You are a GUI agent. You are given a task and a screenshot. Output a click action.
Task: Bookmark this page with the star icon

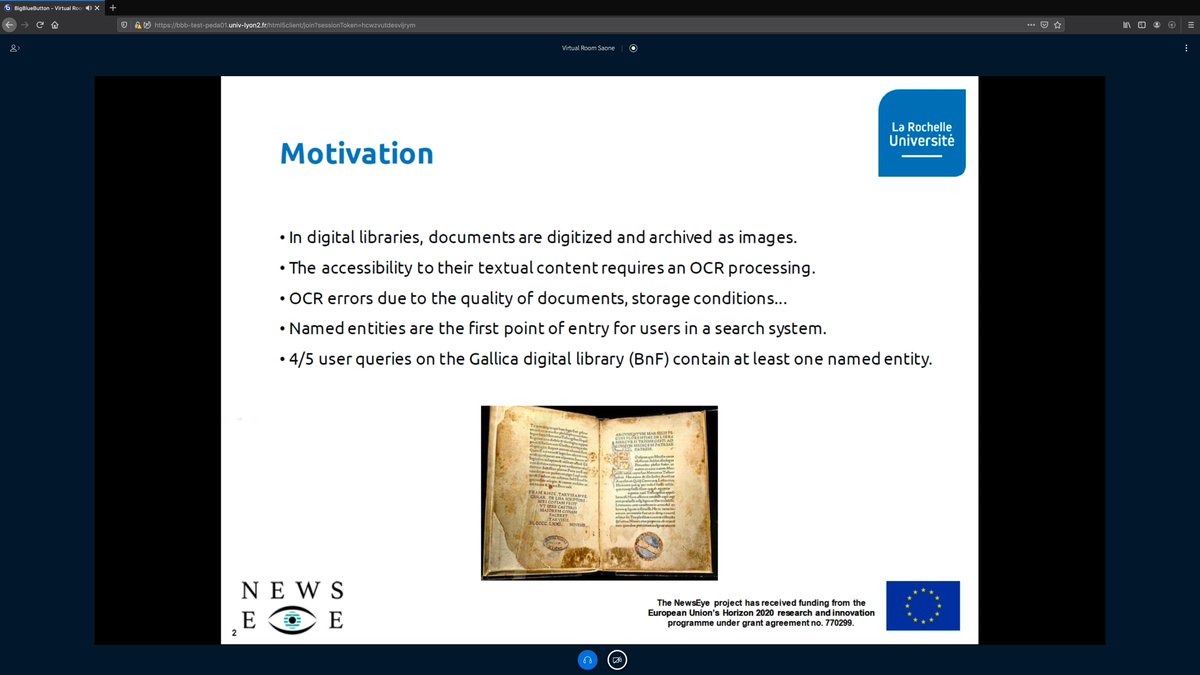[x=1057, y=24]
